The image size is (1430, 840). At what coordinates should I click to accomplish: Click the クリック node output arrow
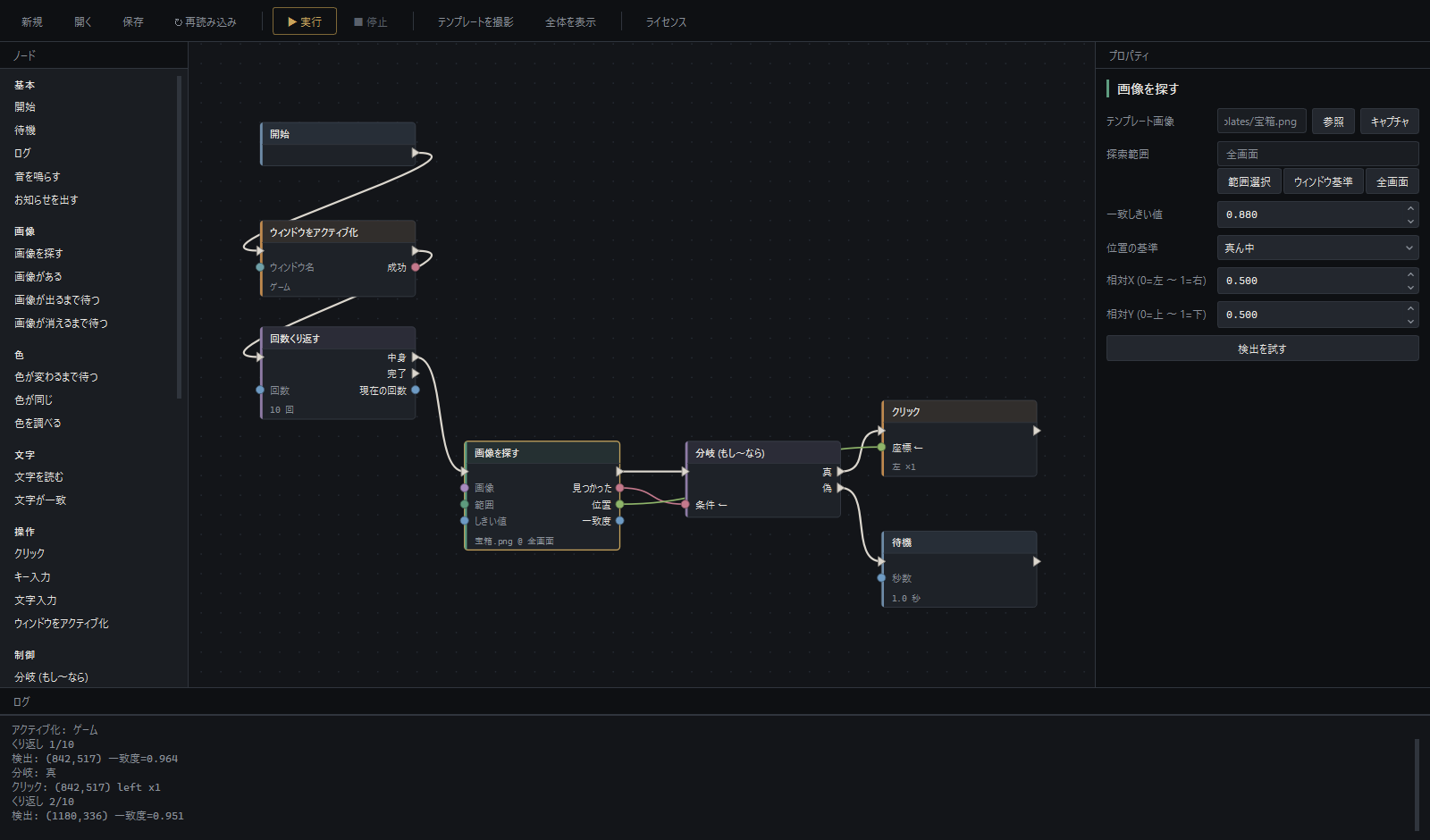[x=1037, y=431]
